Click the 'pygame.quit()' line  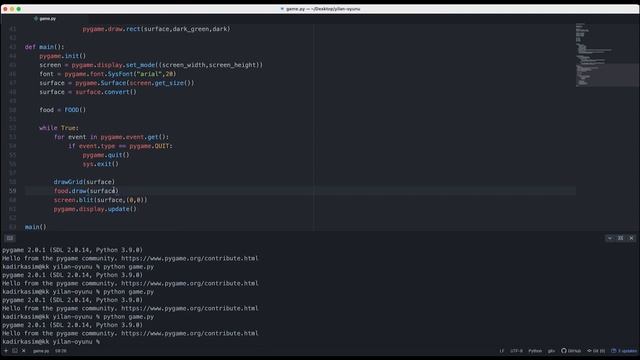[x=106, y=155]
